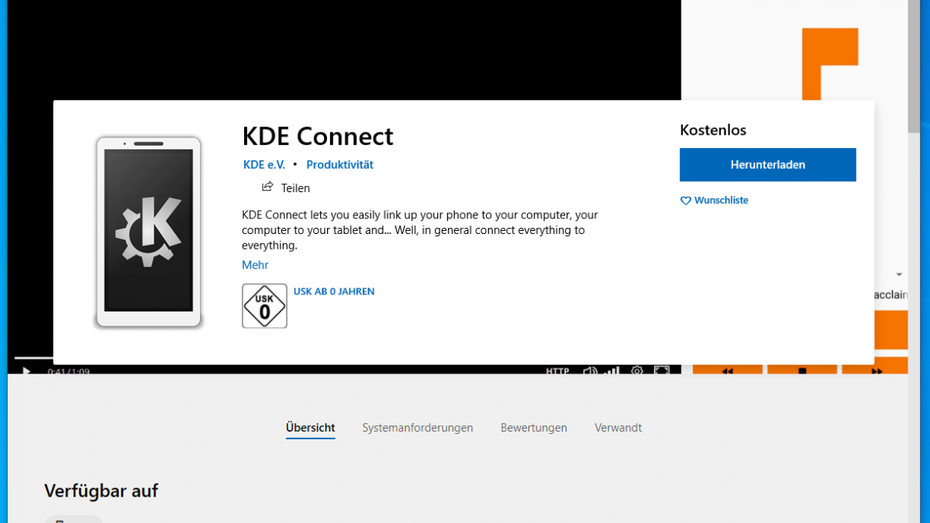Open the Bewertungen tab

[x=534, y=428]
